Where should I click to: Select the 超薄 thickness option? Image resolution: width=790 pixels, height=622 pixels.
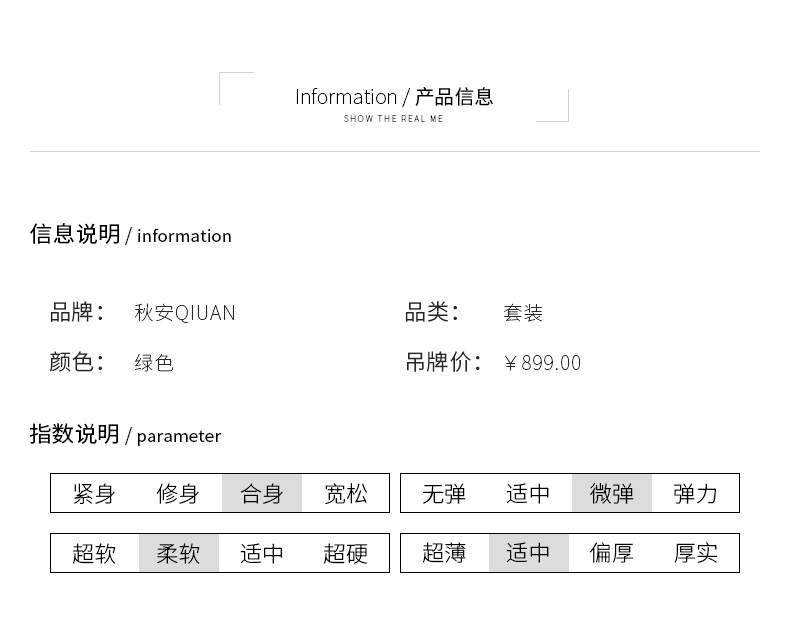point(444,553)
